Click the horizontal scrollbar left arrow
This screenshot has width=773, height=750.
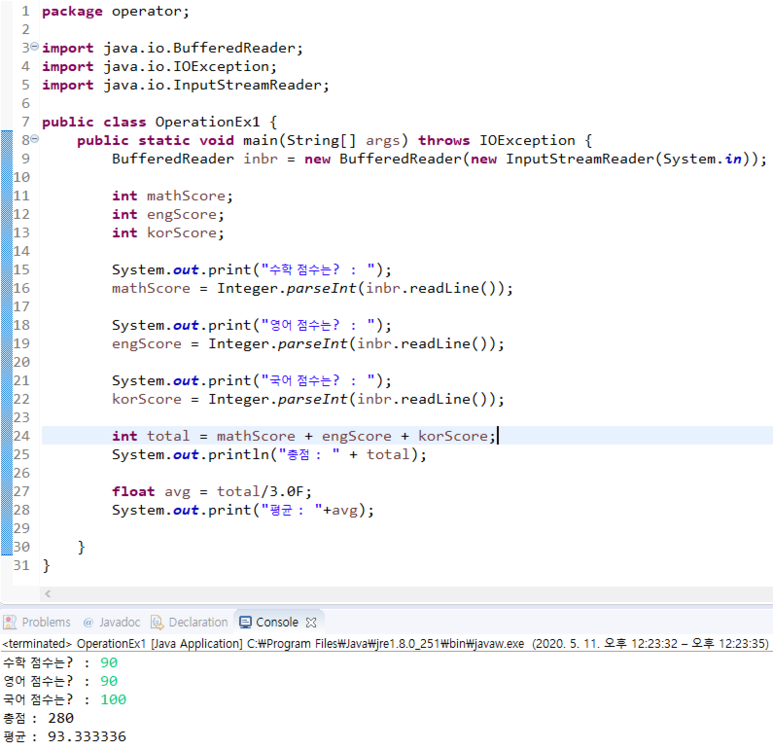point(48,594)
